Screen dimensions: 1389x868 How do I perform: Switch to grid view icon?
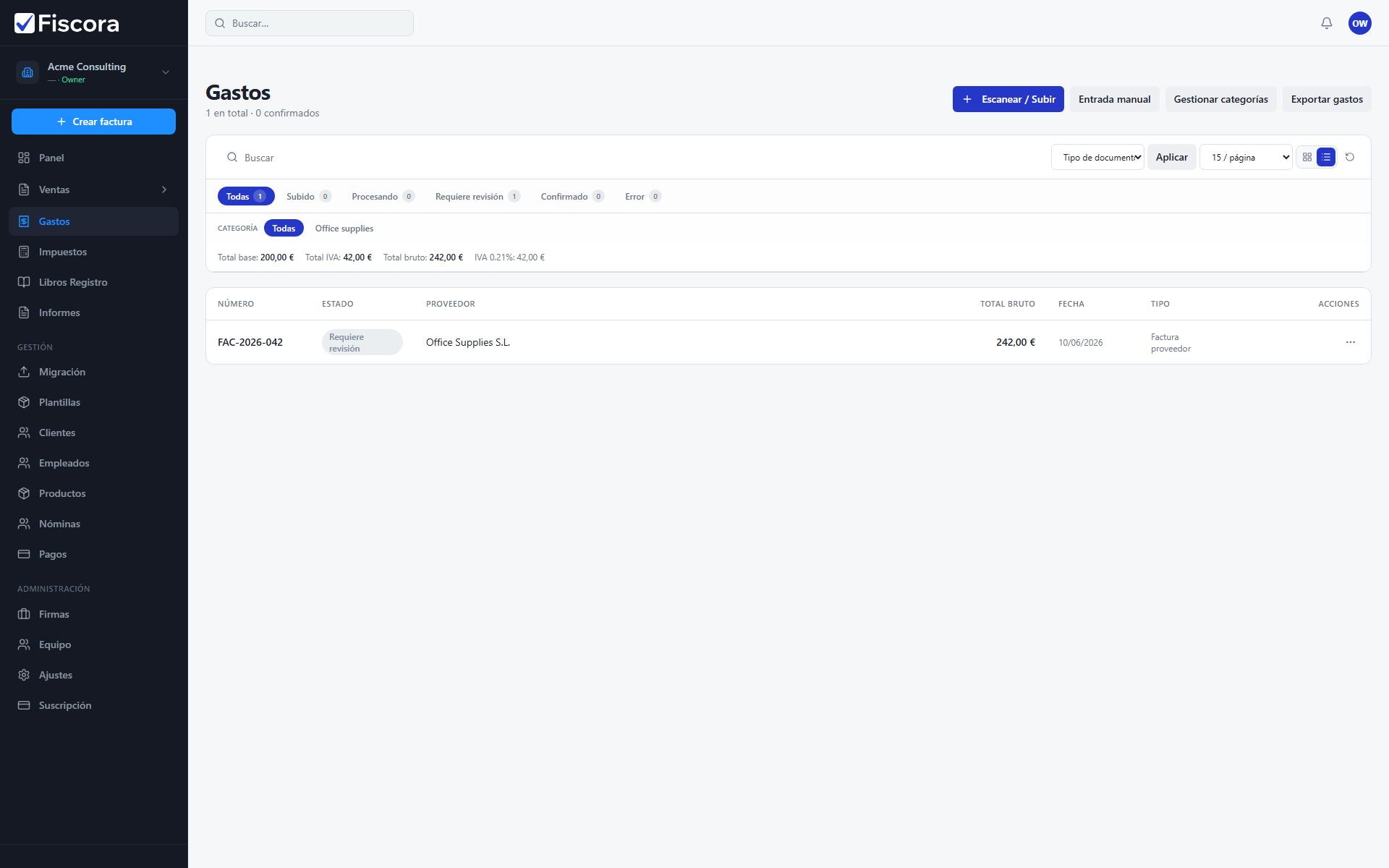click(1307, 157)
